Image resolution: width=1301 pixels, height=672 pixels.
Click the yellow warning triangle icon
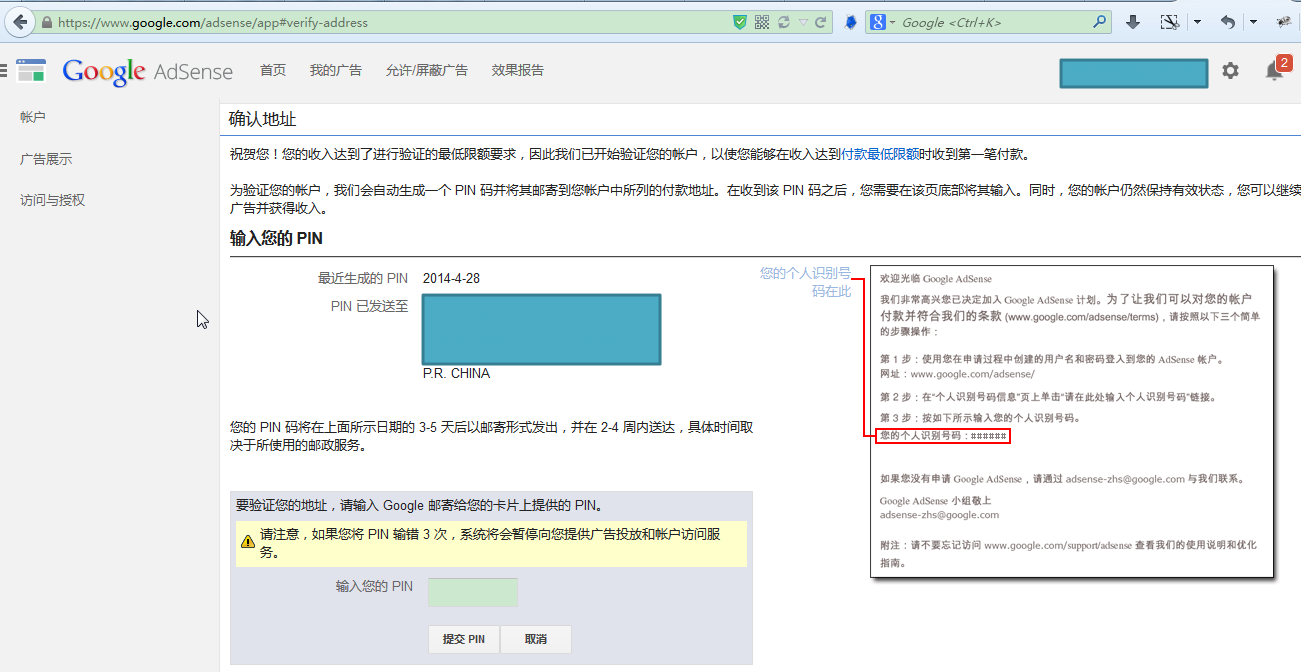(x=248, y=541)
